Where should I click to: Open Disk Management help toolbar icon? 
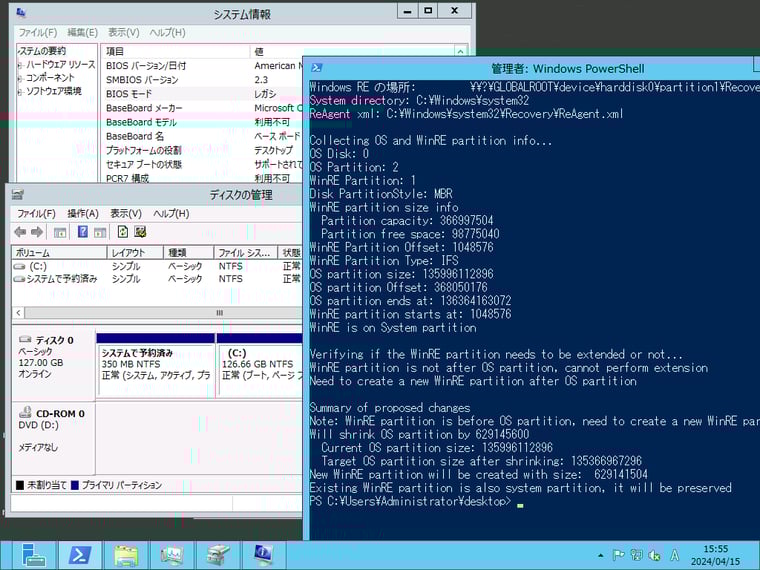[x=83, y=232]
